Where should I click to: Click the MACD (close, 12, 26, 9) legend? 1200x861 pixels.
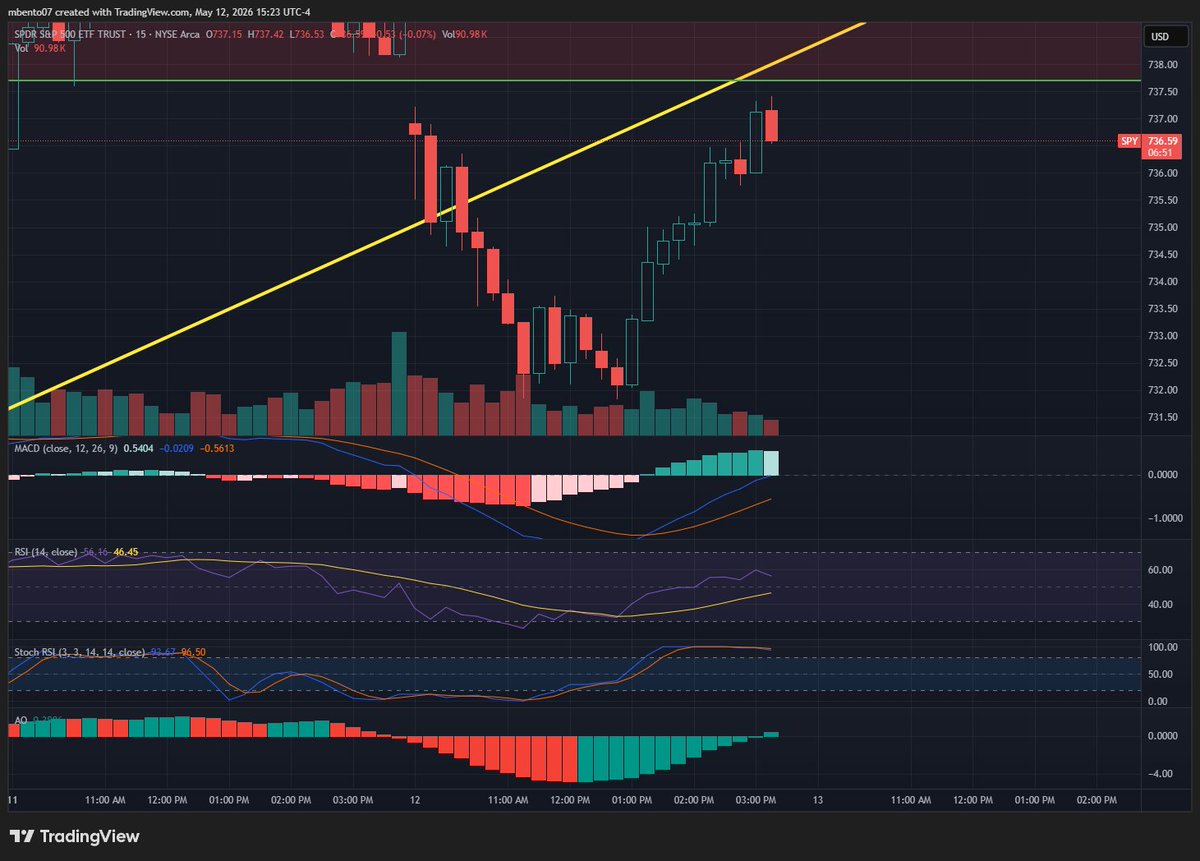pyautogui.click(x=65, y=449)
